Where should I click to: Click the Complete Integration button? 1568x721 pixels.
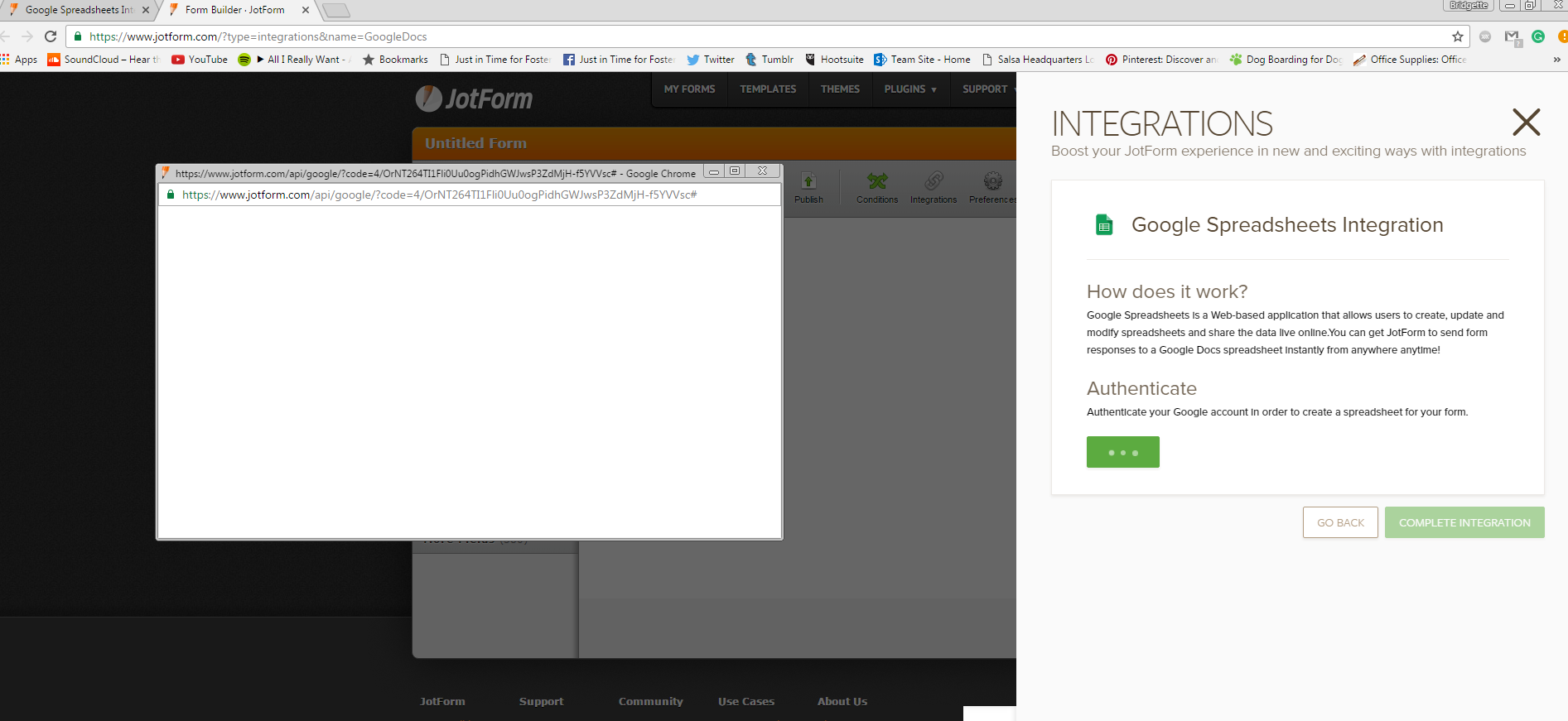pos(1464,522)
